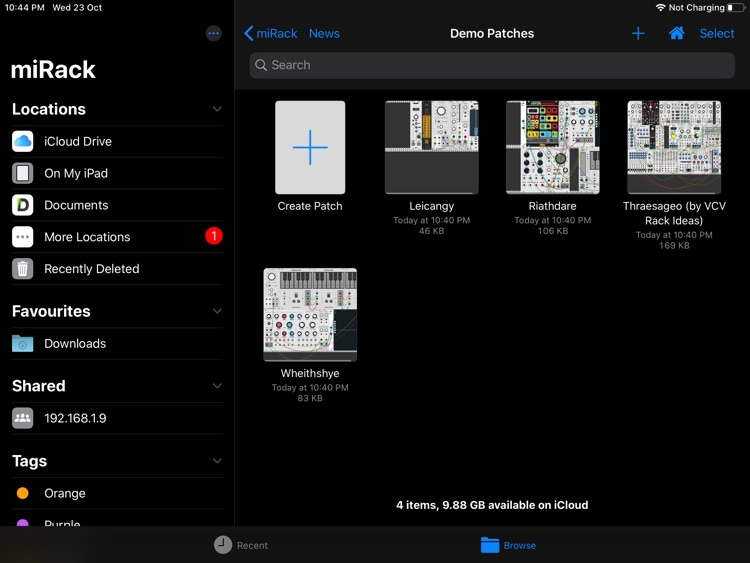
Task: Click the 169 KB file size text
Action: [x=674, y=245]
